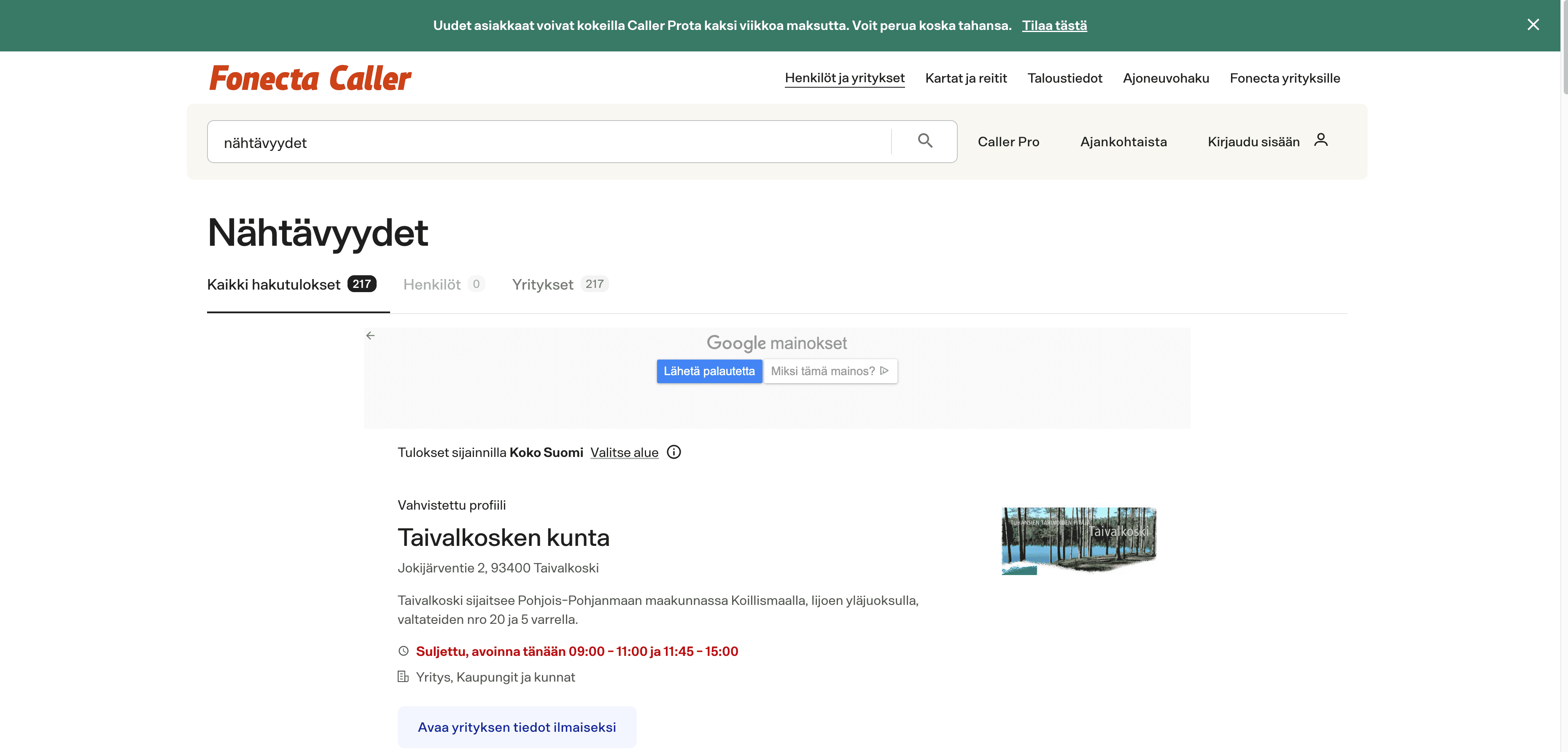The height and width of the screenshot is (752, 1568).
Task: Click the user profile icon
Action: (1320, 140)
